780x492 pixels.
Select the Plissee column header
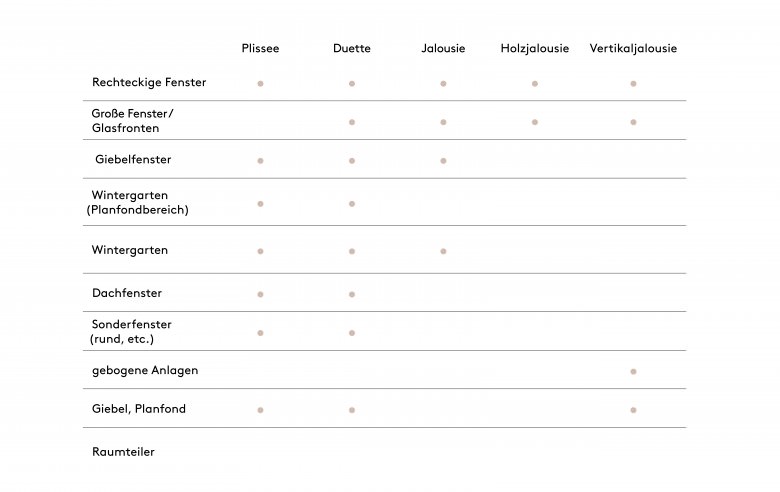[x=260, y=48]
